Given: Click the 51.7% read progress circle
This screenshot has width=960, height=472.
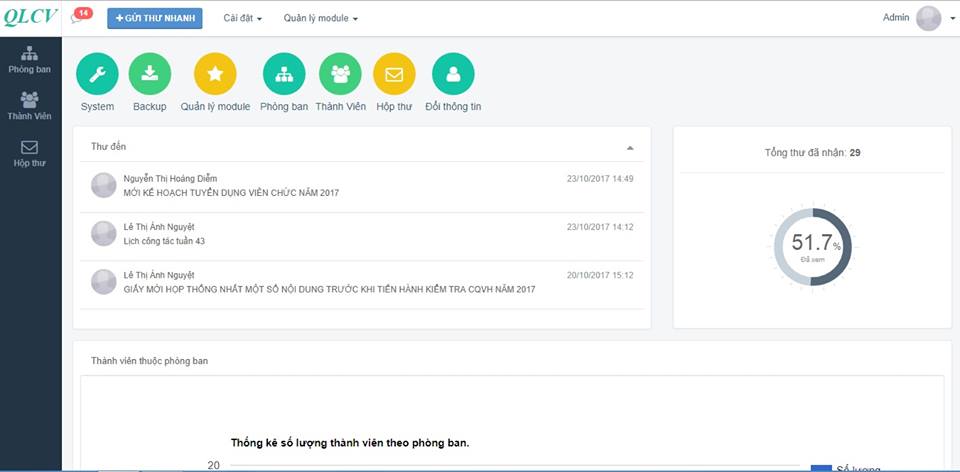Looking at the screenshot, I should point(812,246).
